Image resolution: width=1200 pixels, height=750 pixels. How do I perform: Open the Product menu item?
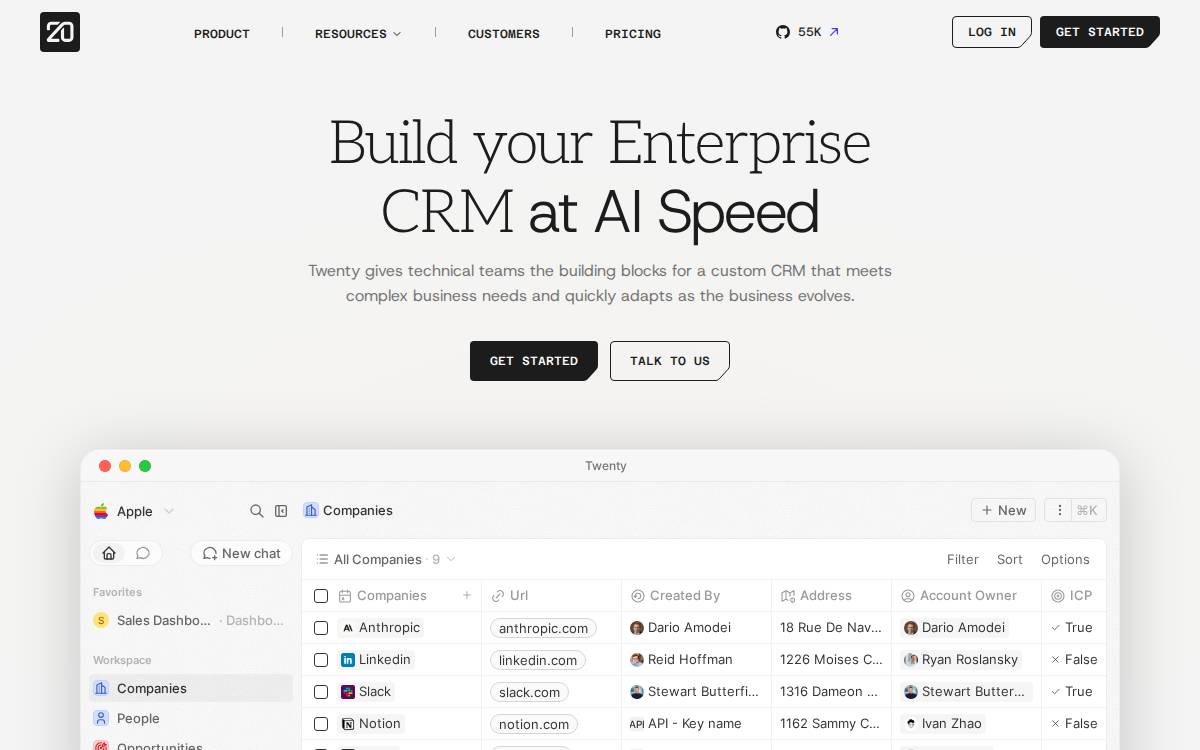[222, 34]
